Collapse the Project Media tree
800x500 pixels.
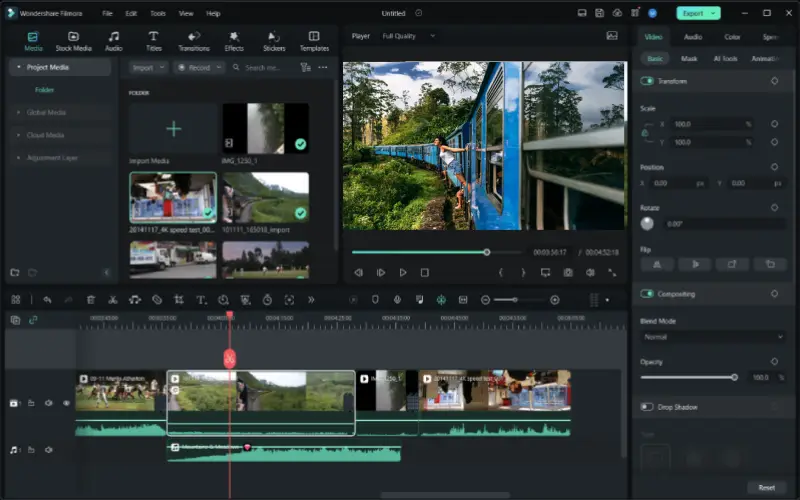click(x=19, y=67)
